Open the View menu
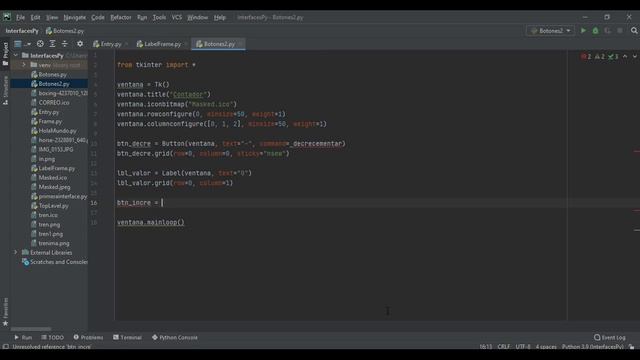Image resolution: width=640 pixels, height=360 pixels. click(x=52, y=18)
